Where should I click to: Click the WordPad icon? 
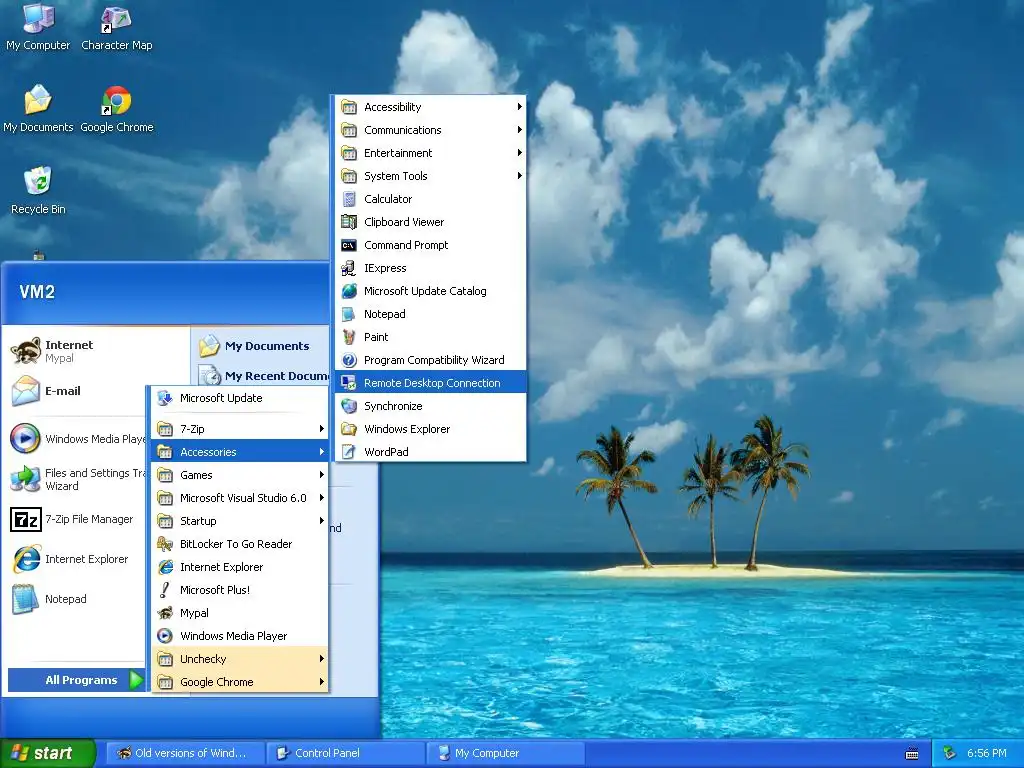click(349, 452)
